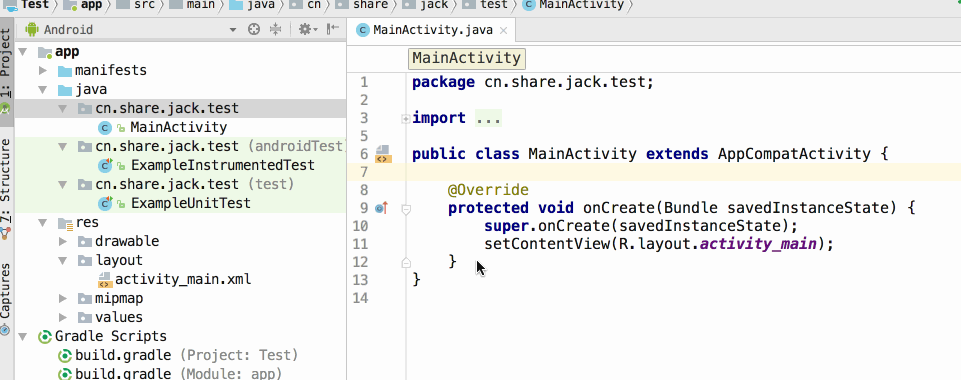Click the package declaration on line 1
This screenshot has width=961, height=380.
click(533, 82)
